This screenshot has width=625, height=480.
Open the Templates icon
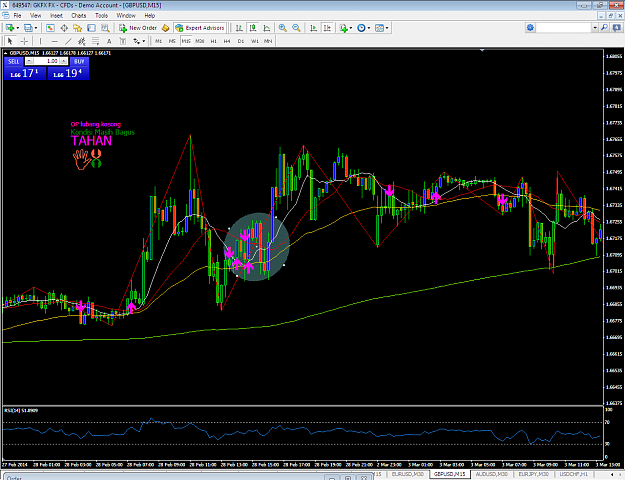(x=379, y=28)
